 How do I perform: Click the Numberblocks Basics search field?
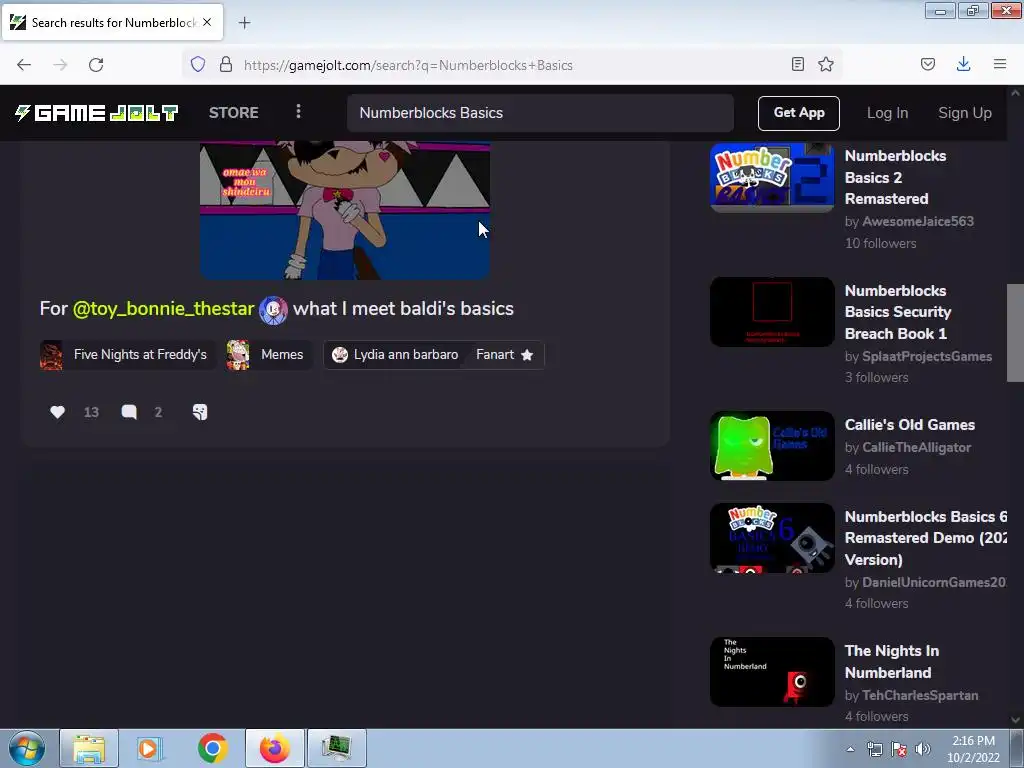(x=540, y=113)
